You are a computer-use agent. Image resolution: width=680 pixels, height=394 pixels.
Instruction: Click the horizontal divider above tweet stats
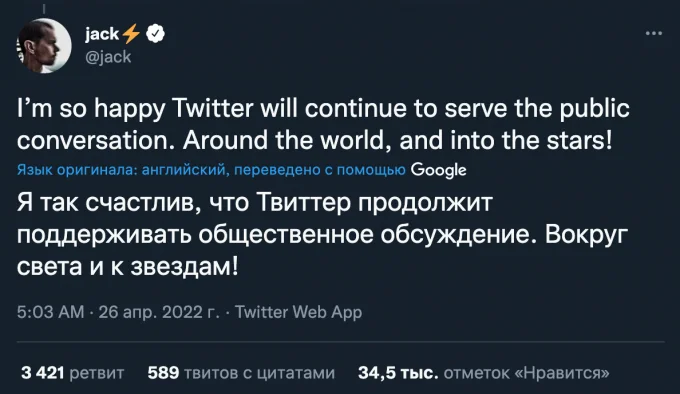click(340, 342)
